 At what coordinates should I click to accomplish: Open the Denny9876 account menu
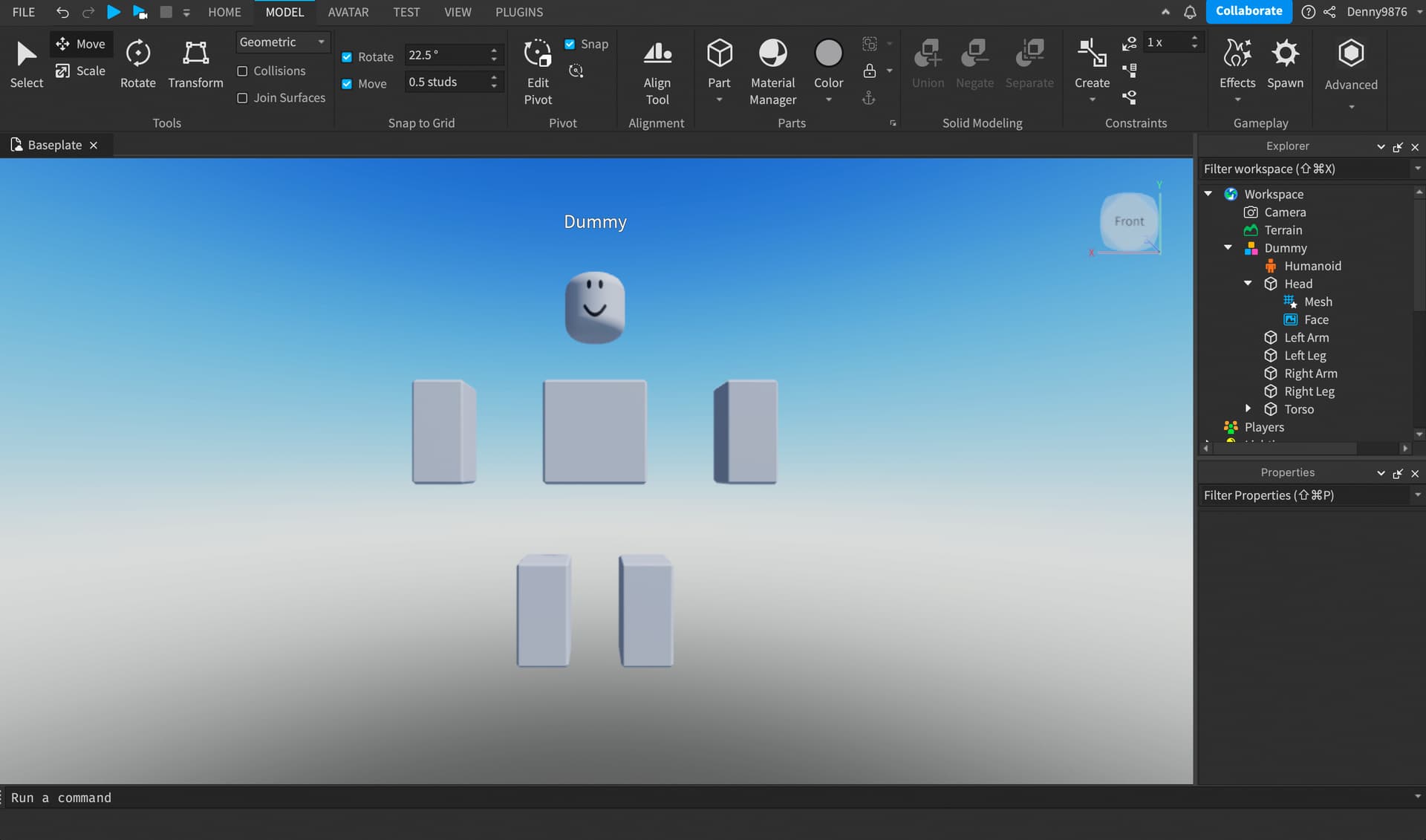click(1383, 12)
